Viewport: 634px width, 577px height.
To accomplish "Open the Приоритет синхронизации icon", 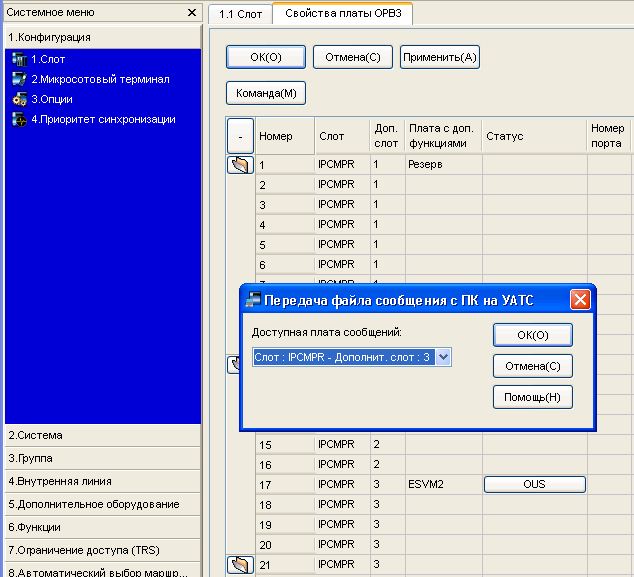I will (19, 119).
